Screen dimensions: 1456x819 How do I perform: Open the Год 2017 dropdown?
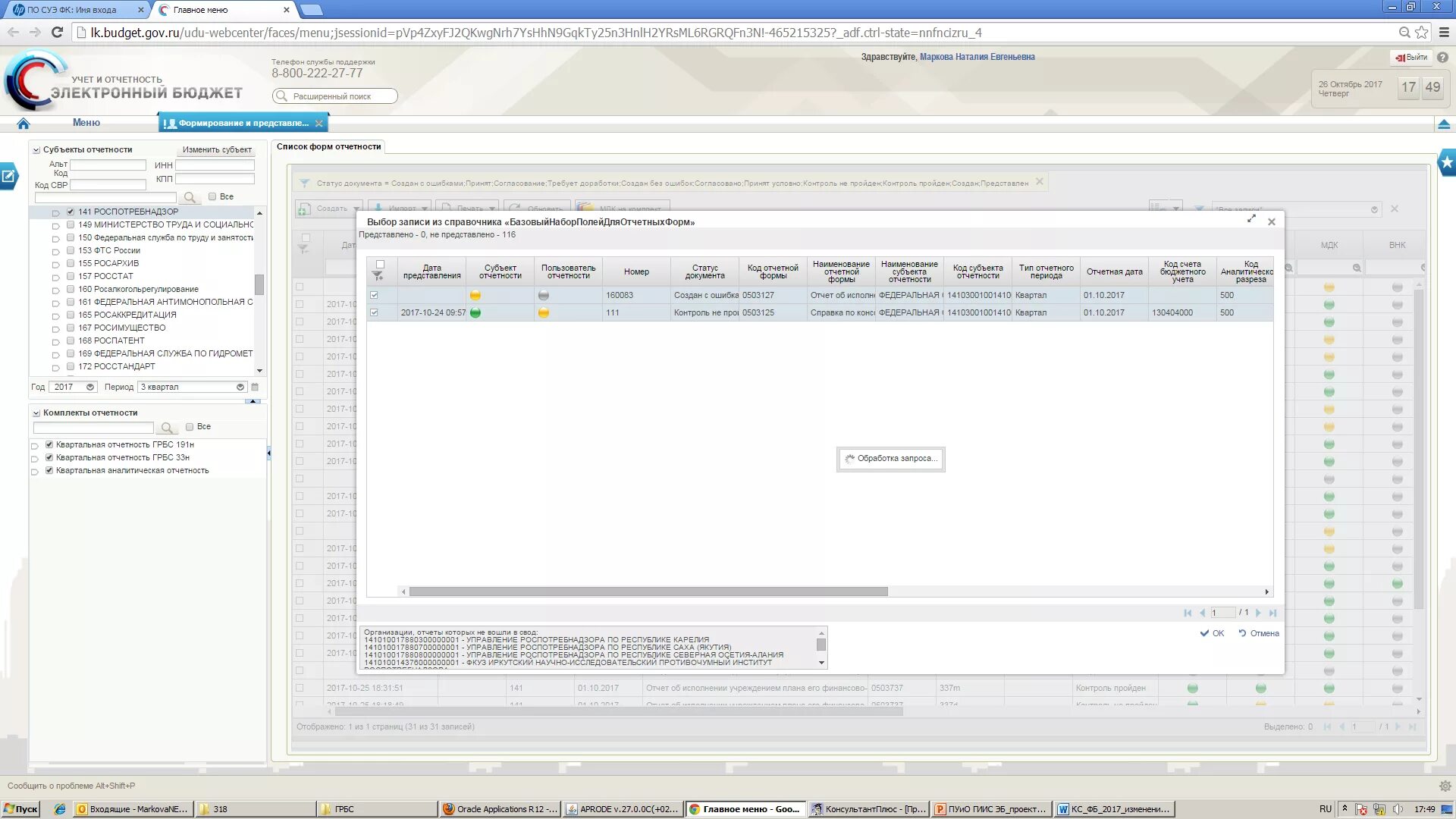[x=90, y=388]
